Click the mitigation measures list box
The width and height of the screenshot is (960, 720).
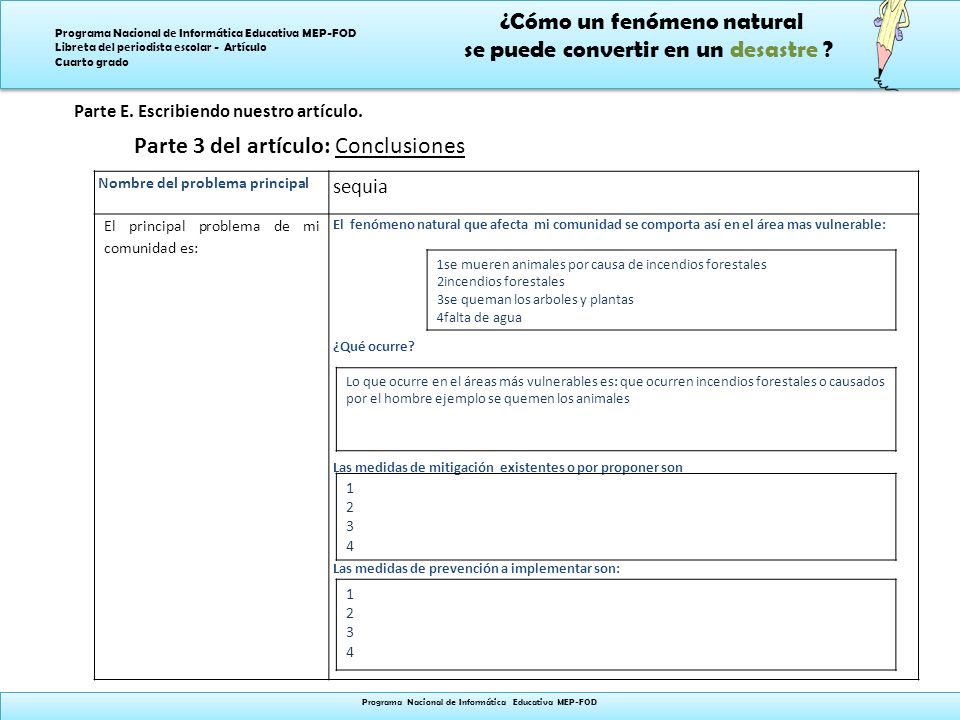[616, 517]
